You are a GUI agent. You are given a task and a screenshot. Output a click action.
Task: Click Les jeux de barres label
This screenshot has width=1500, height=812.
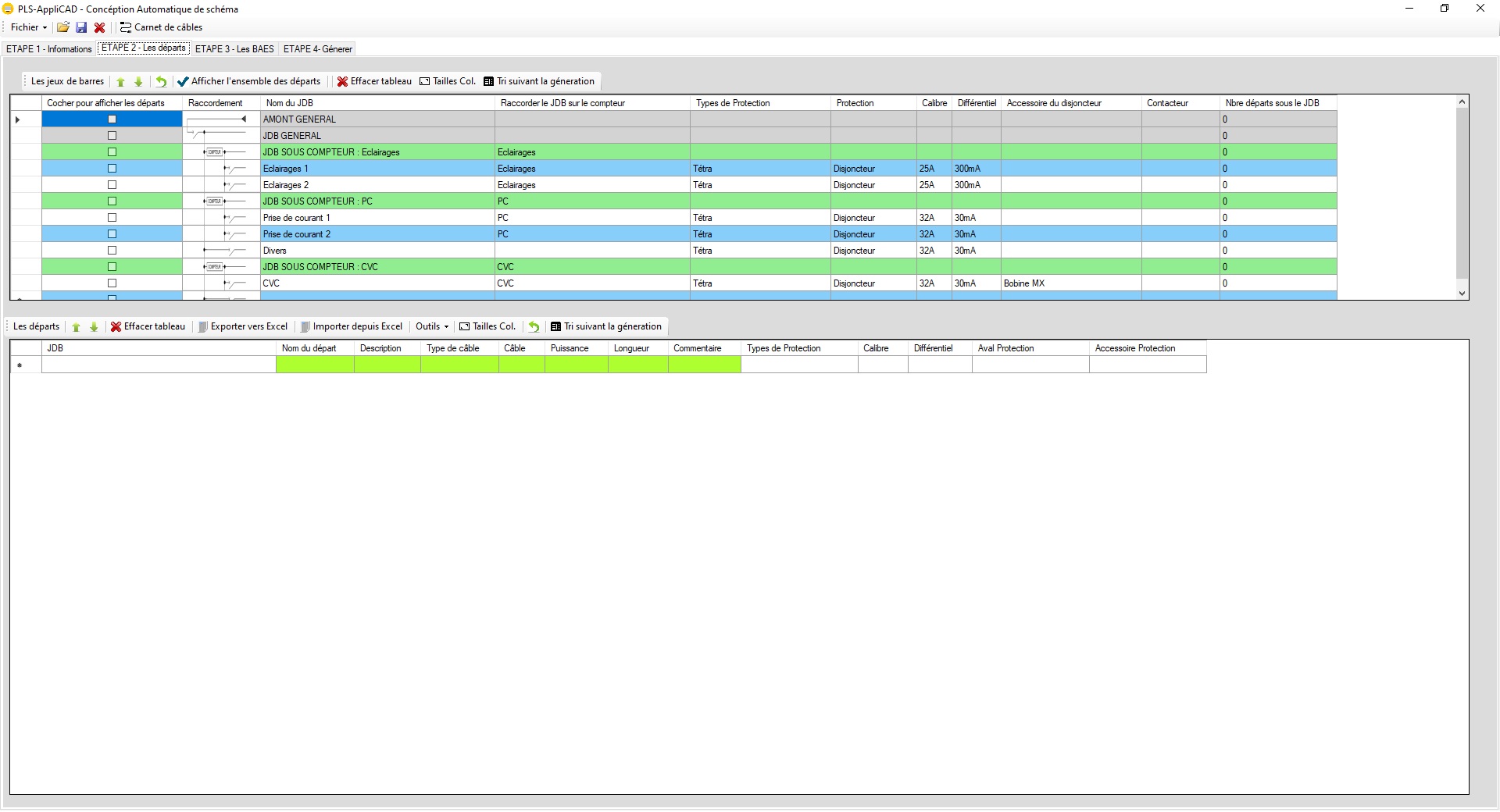(67, 81)
